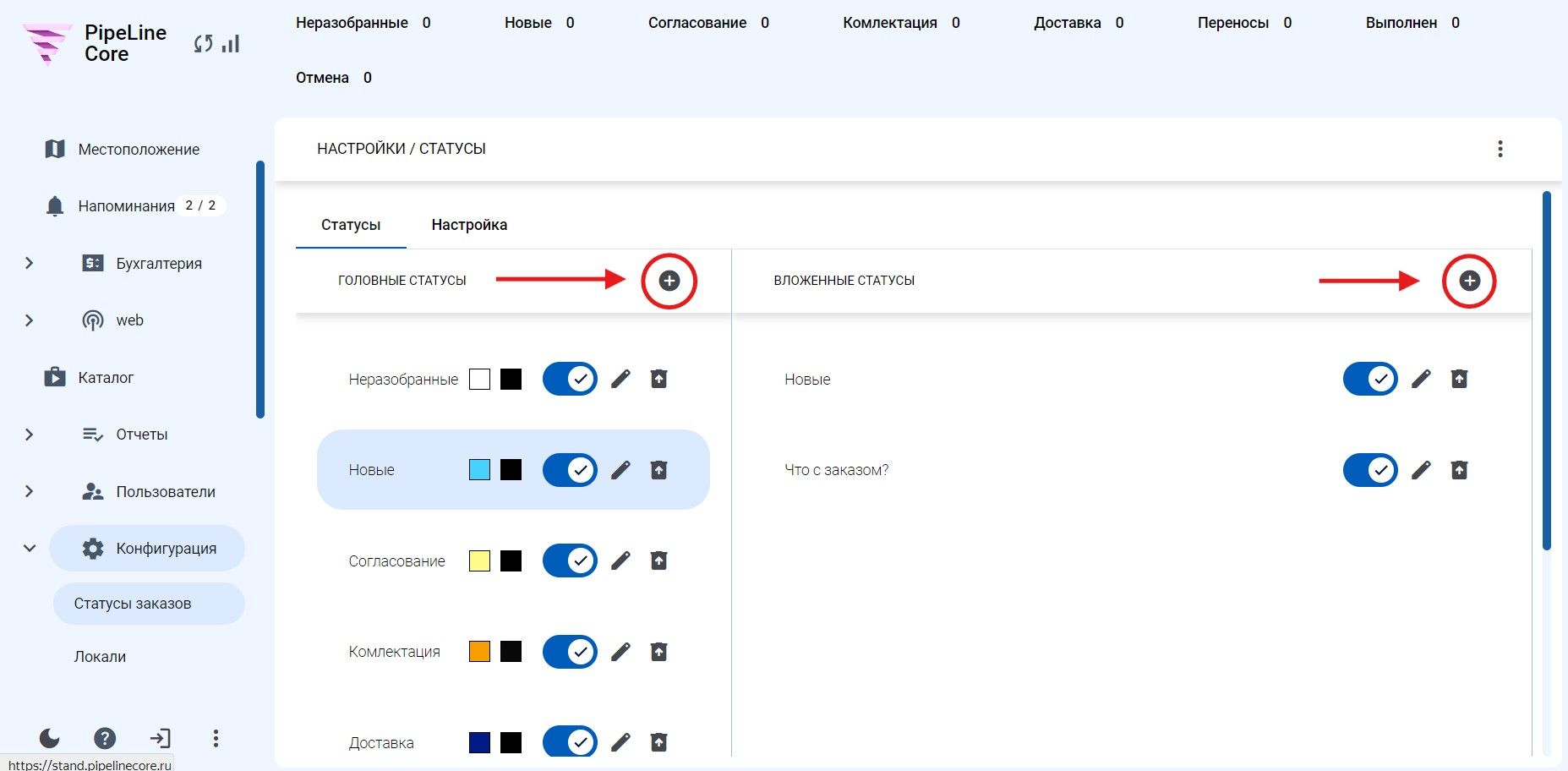Add a new head status with plus icon
Viewport: 1568px width, 771px height.
[x=669, y=281]
